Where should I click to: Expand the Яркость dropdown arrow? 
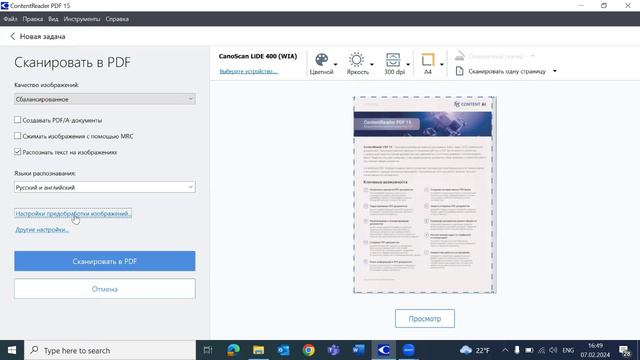point(372,64)
